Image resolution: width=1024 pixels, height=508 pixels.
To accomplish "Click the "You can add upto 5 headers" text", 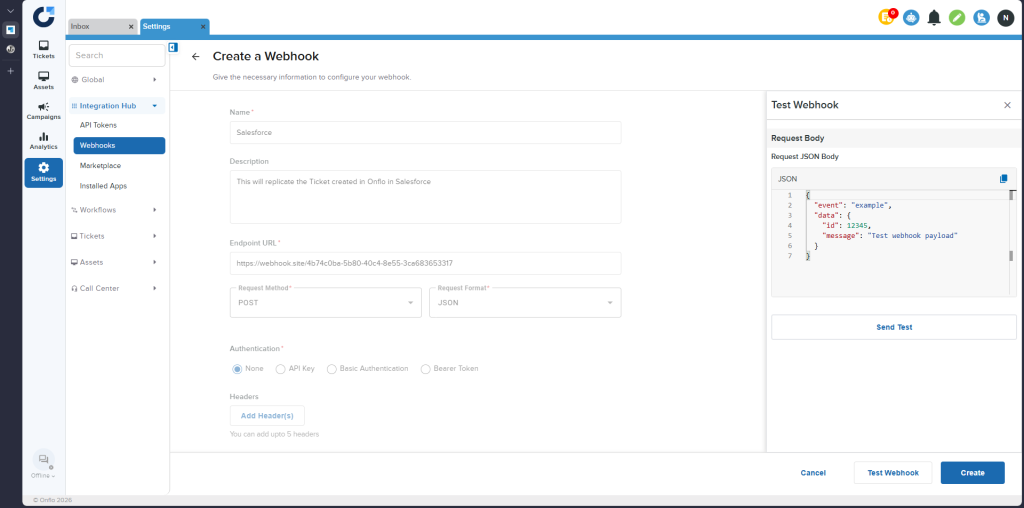I will (x=274, y=434).
